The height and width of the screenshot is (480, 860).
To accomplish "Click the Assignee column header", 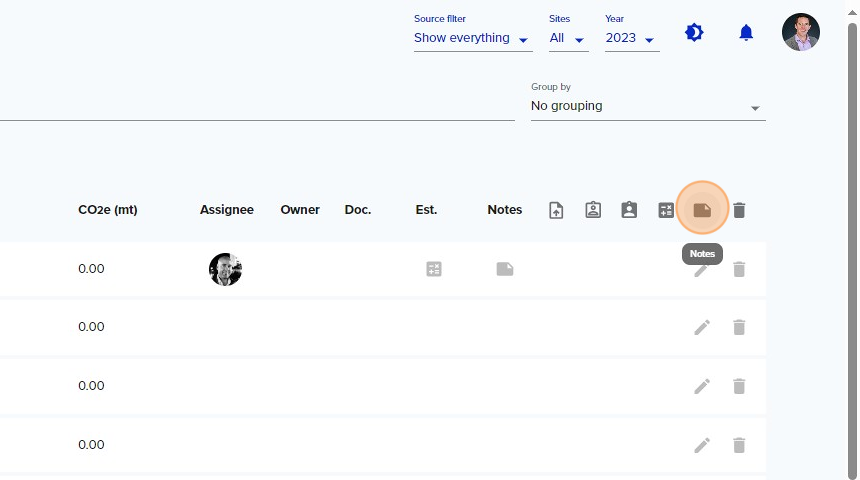I will coord(227,210).
